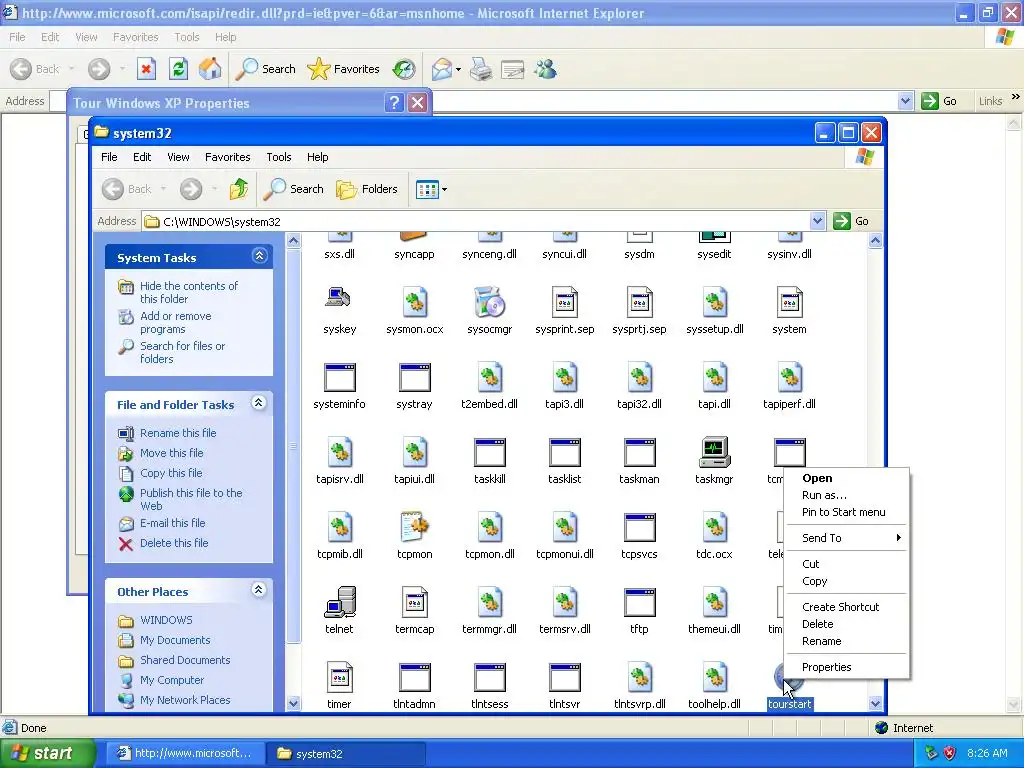Click red security shield tray icon
The image size is (1024, 768).
pos(950,753)
